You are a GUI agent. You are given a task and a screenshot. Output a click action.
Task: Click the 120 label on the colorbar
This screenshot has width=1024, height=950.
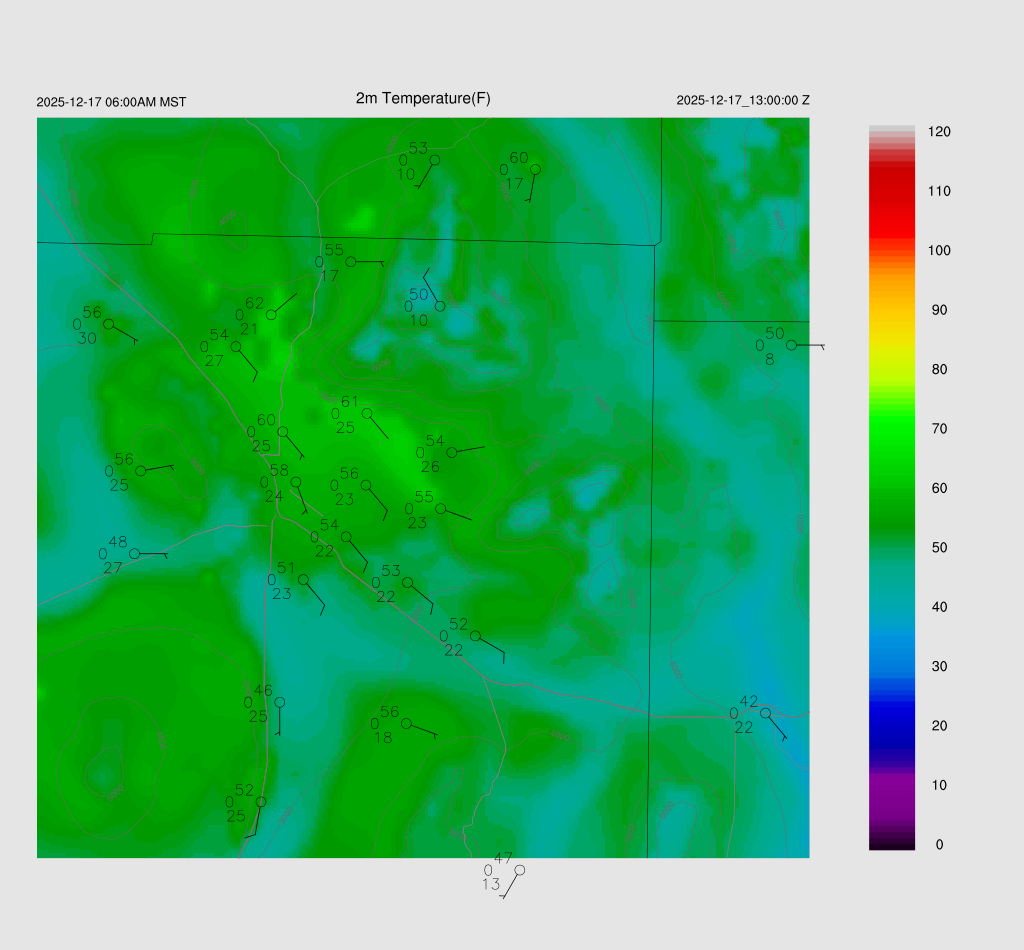[x=938, y=132]
